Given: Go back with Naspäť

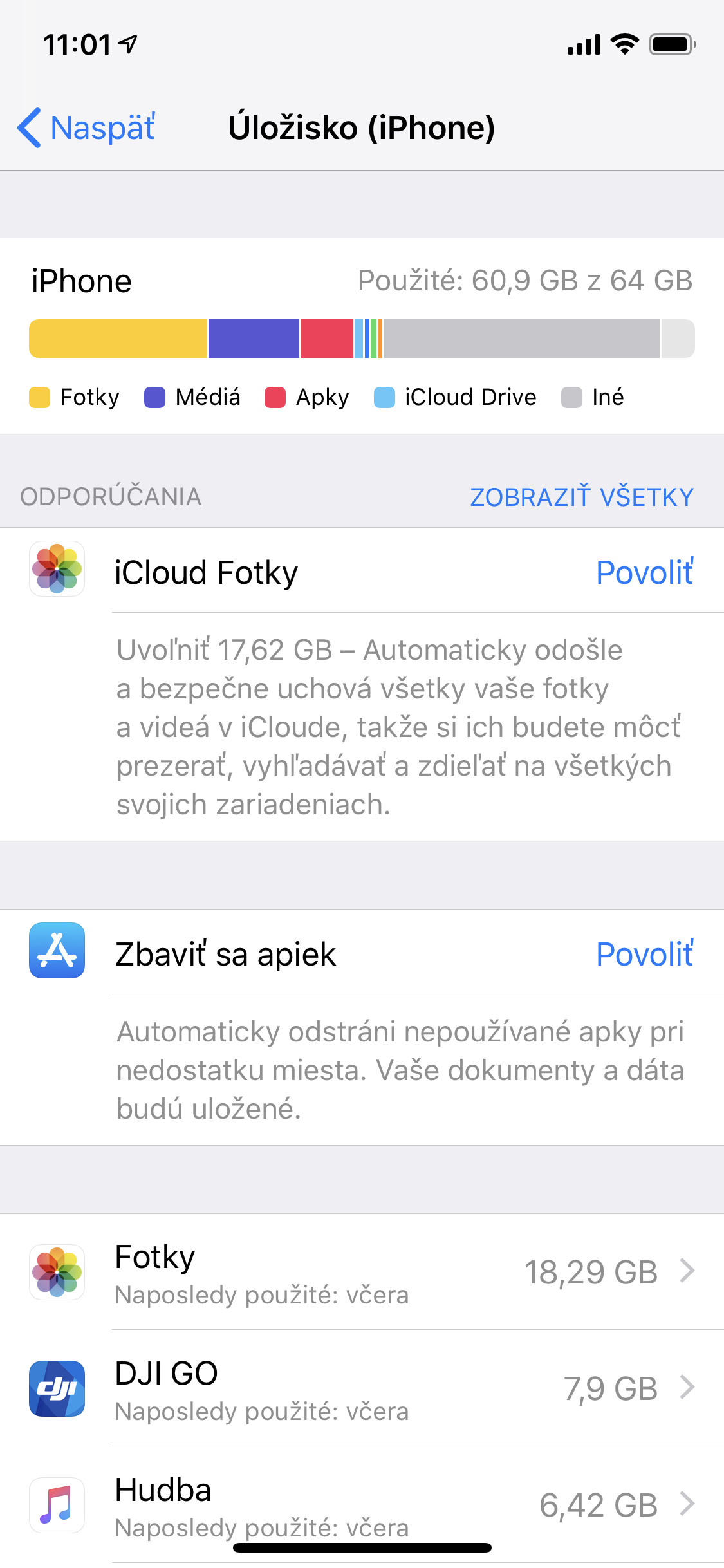Looking at the screenshot, I should click(x=86, y=127).
